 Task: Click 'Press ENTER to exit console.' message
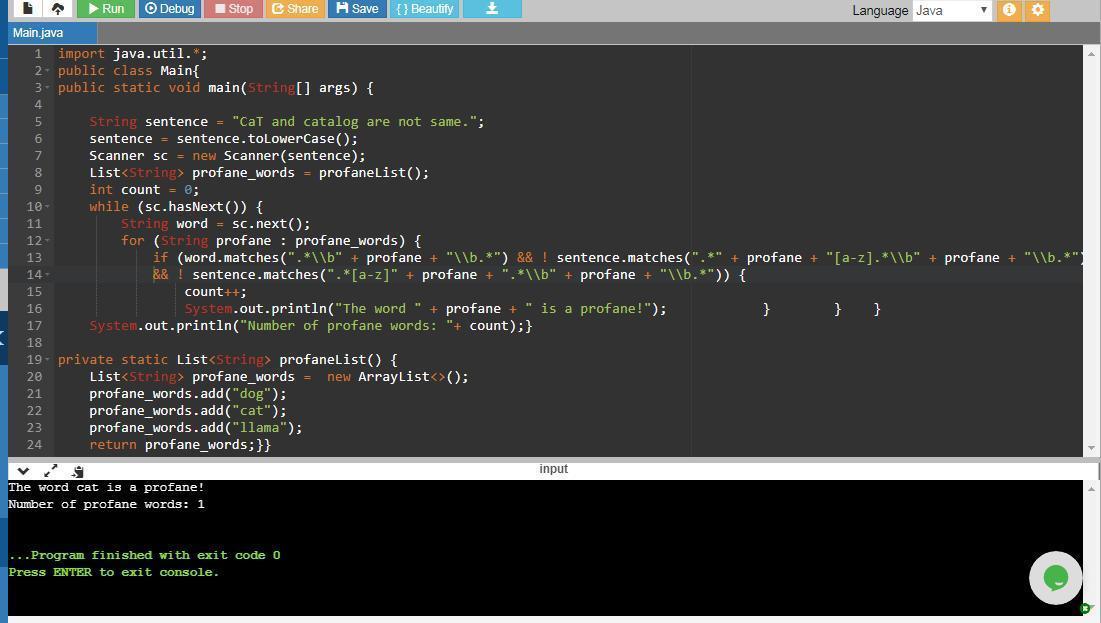coord(114,572)
